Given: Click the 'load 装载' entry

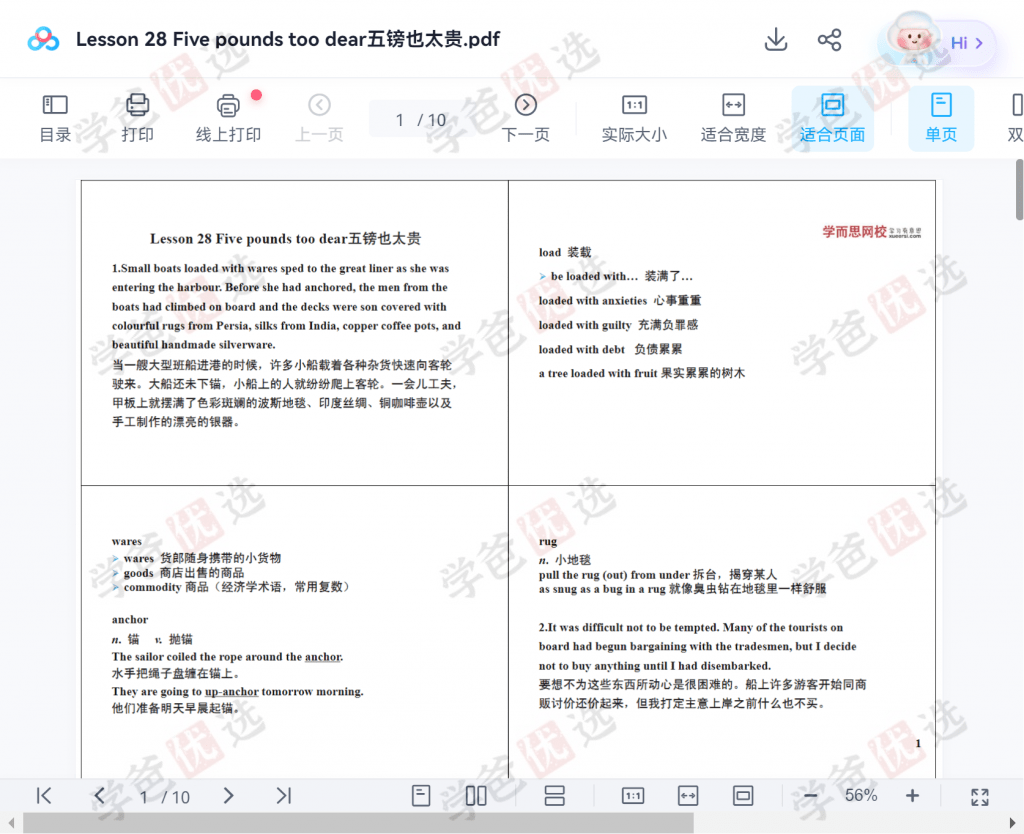Looking at the screenshot, I should click(x=565, y=252).
